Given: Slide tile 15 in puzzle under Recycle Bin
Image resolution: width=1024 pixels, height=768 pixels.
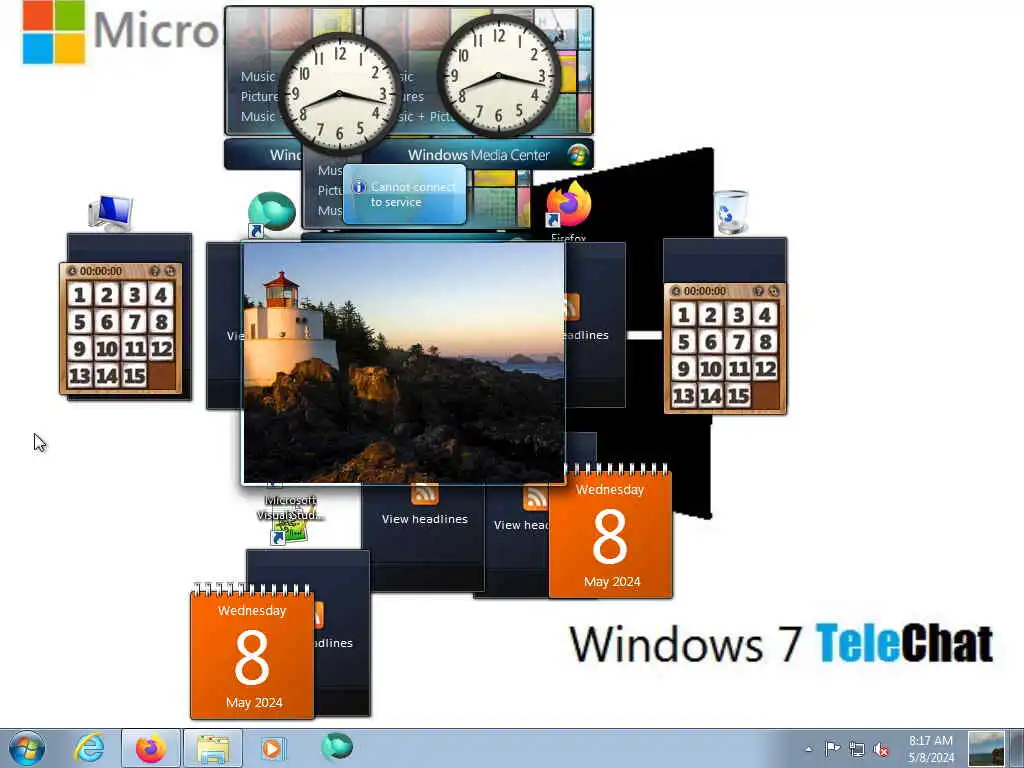Looking at the screenshot, I should tap(739, 396).
